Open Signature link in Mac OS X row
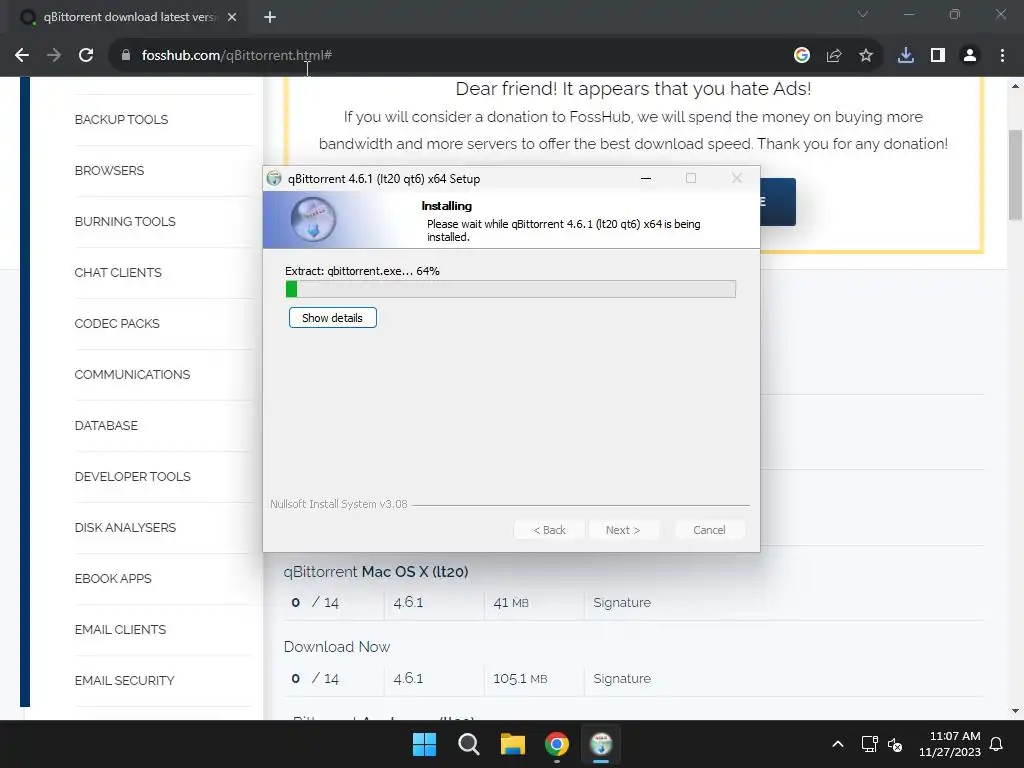1024x768 pixels. [x=622, y=602]
